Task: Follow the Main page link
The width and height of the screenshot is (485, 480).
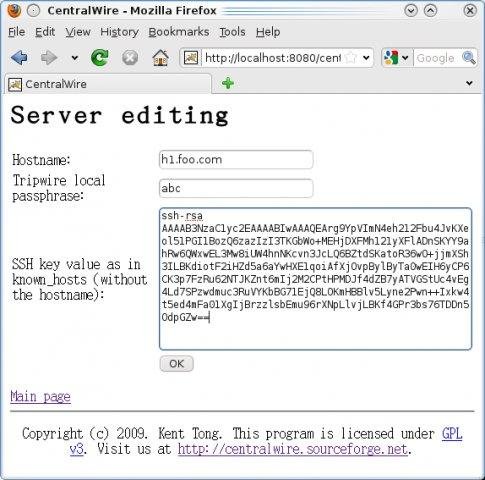Action: pyautogui.click(x=40, y=397)
